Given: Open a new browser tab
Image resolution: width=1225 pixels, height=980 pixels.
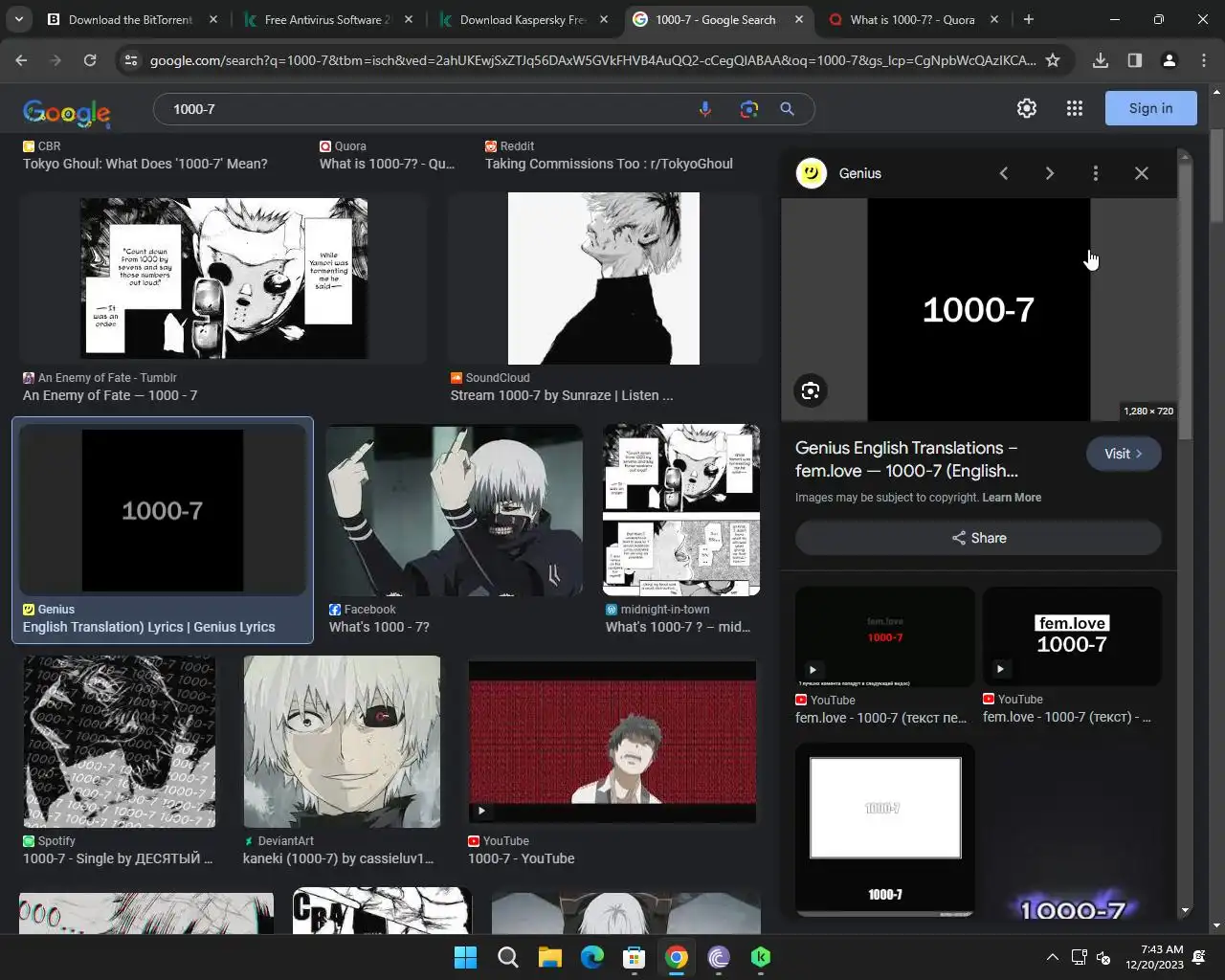Looking at the screenshot, I should [x=1029, y=19].
